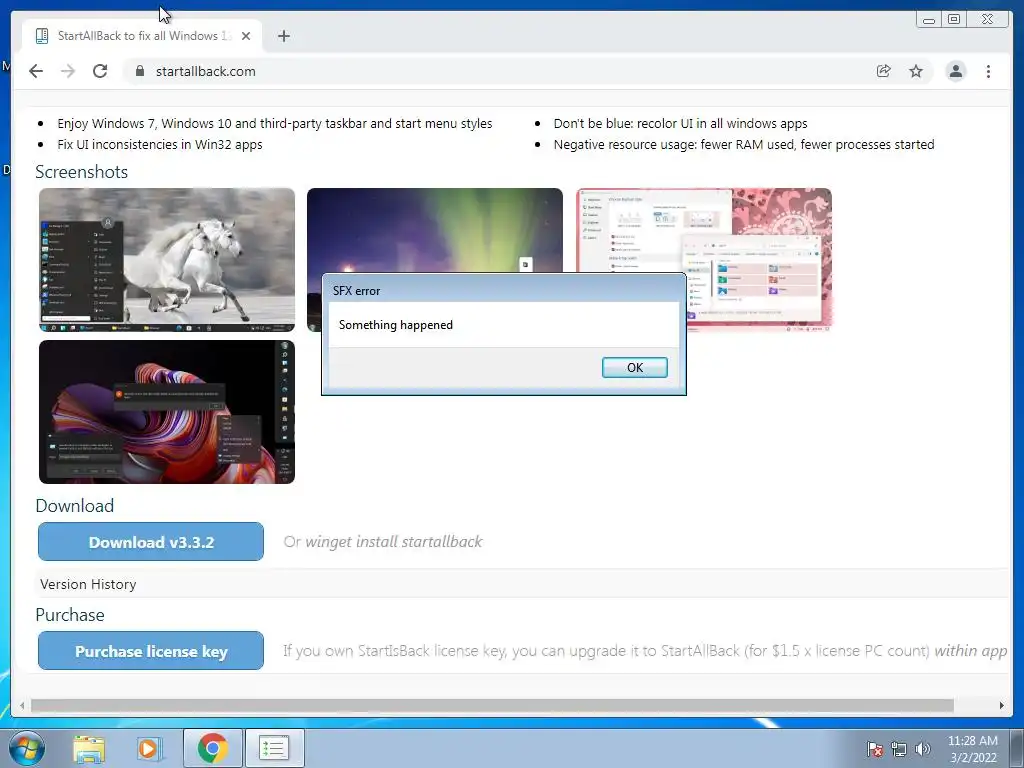This screenshot has width=1024, height=768.
Task: Click the 'Enjoy Windows 7, Windows 10' bullet text
Action: click(275, 123)
